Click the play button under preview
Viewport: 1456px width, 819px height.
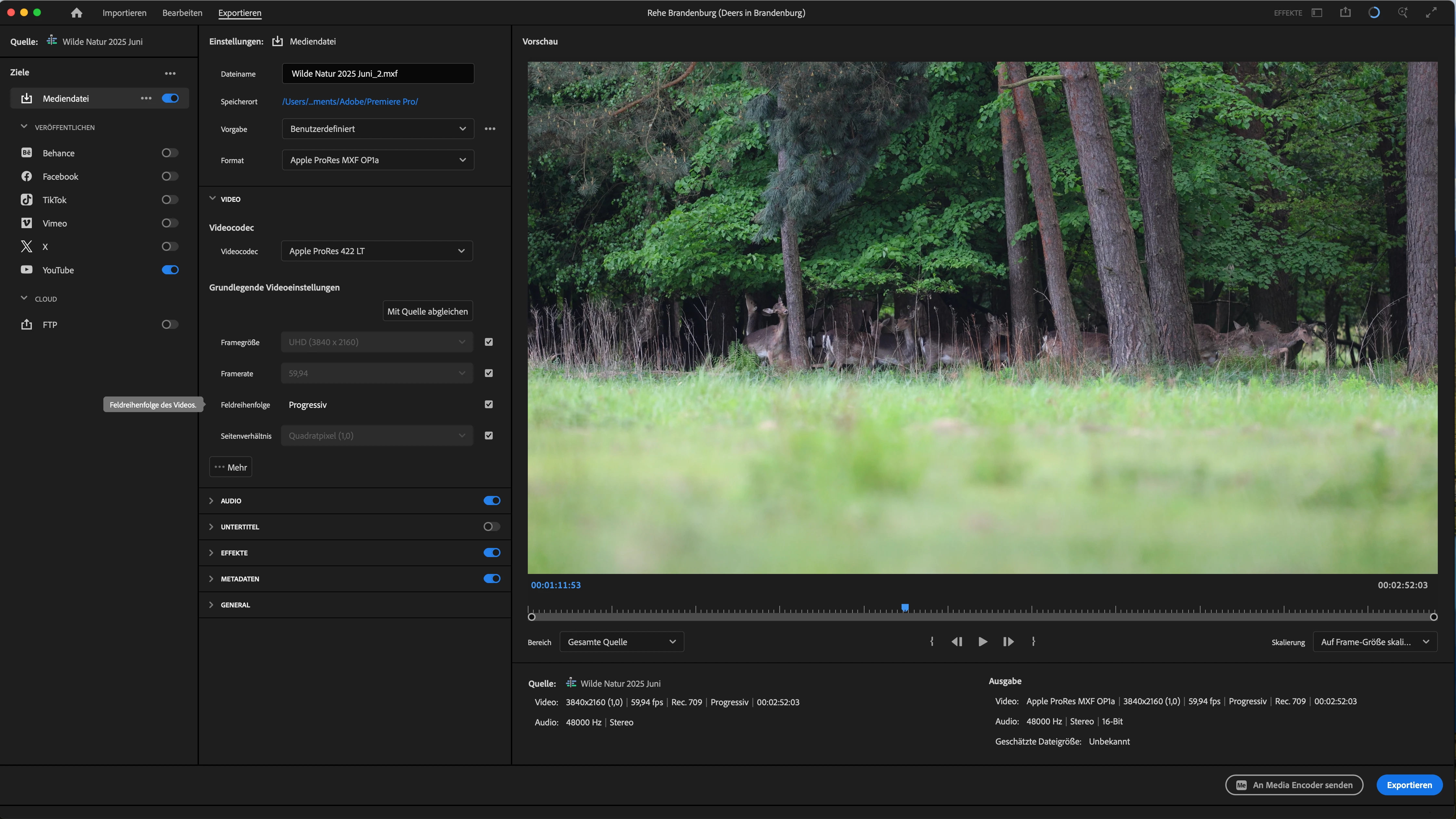coord(982,642)
